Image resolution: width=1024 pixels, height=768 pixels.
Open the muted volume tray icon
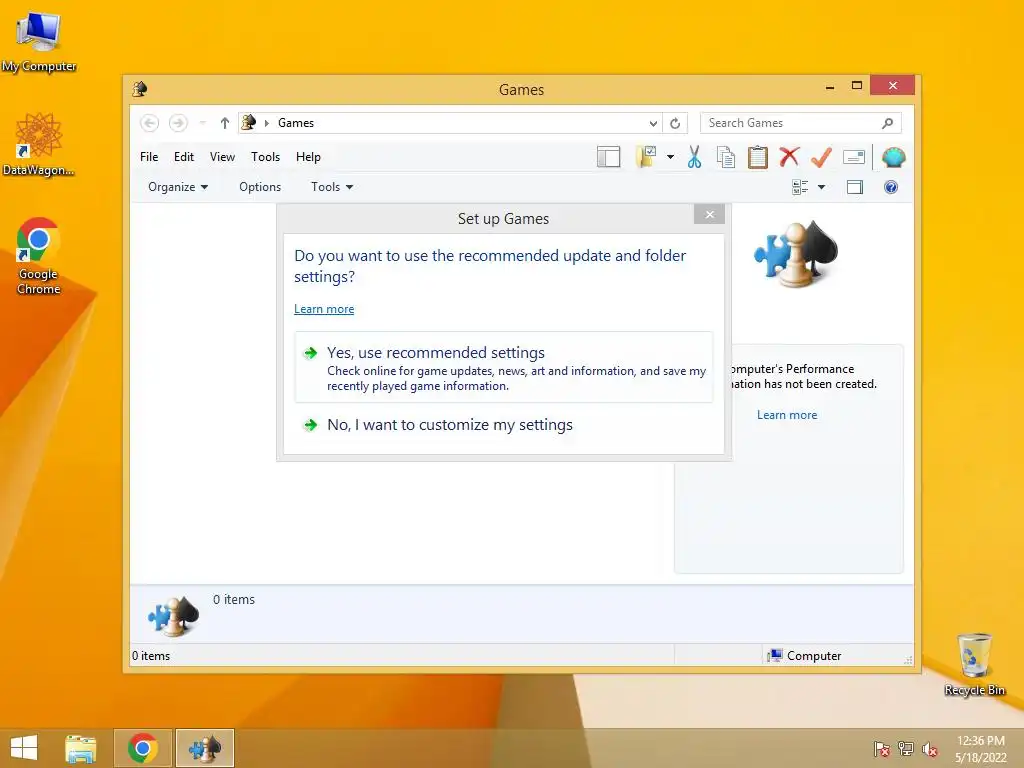click(x=929, y=748)
